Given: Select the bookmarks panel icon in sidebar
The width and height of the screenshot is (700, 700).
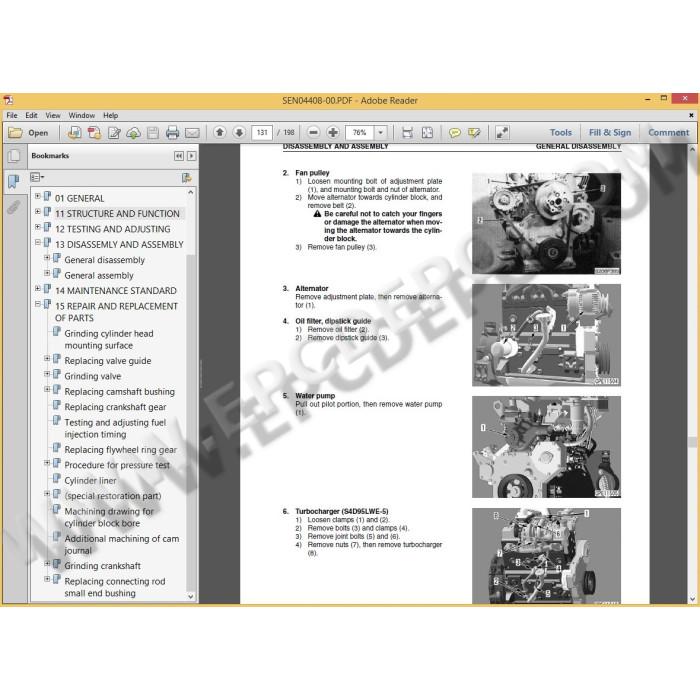Looking at the screenshot, I should tap(14, 182).
